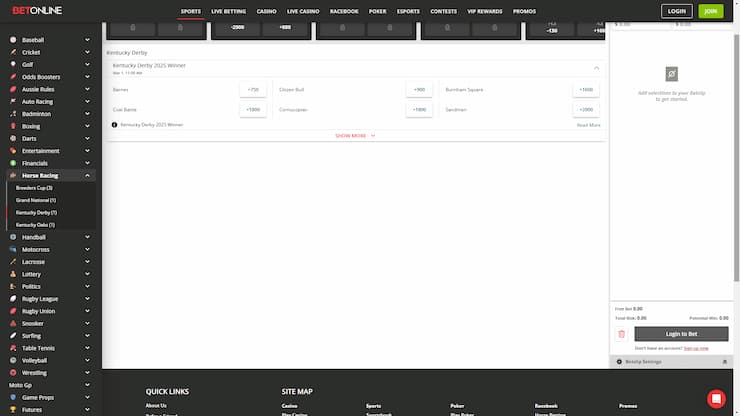Image resolution: width=740 pixels, height=416 pixels.
Task: Click the Aussie Rules icon
Action: [13, 89]
